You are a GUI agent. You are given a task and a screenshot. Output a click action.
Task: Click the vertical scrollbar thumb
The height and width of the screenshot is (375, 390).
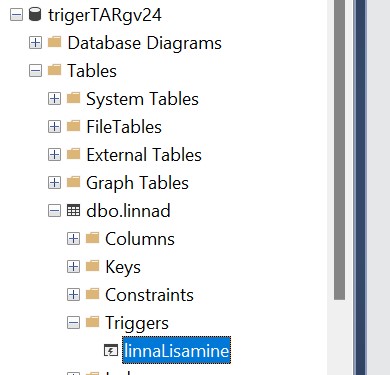(339, 150)
